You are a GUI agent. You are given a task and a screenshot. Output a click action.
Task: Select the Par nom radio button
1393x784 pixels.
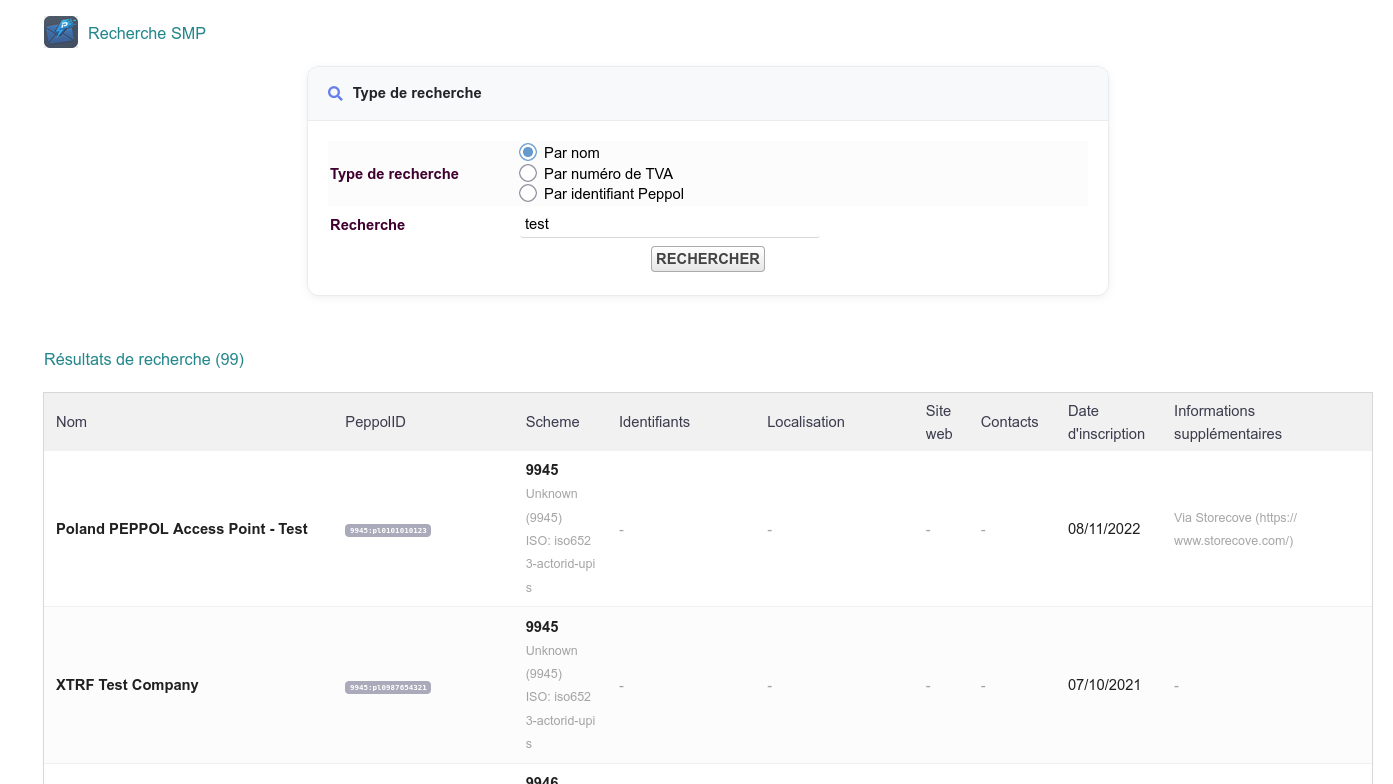coord(528,152)
